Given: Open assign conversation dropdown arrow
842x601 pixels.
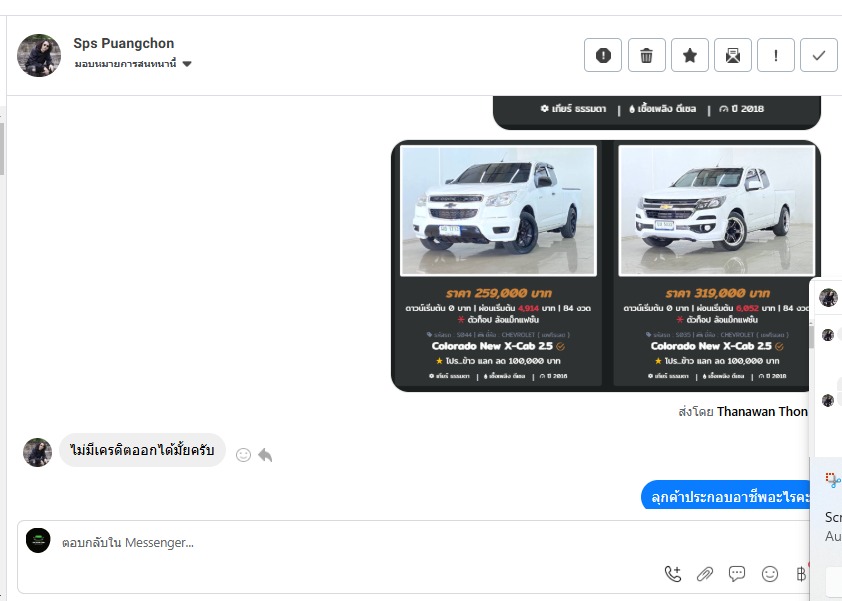Looking at the screenshot, I should (x=187, y=64).
